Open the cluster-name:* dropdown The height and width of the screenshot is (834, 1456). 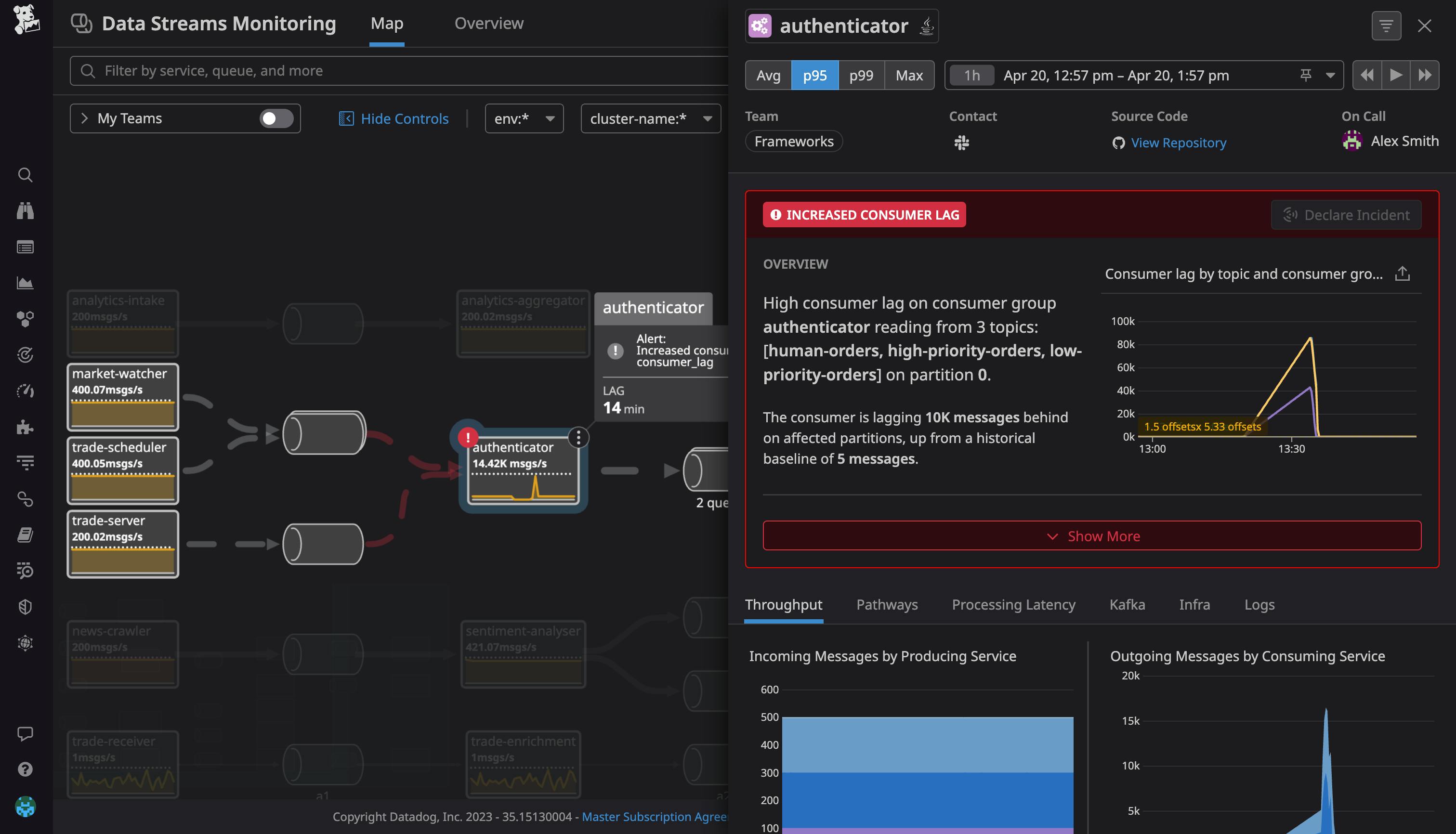point(651,118)
